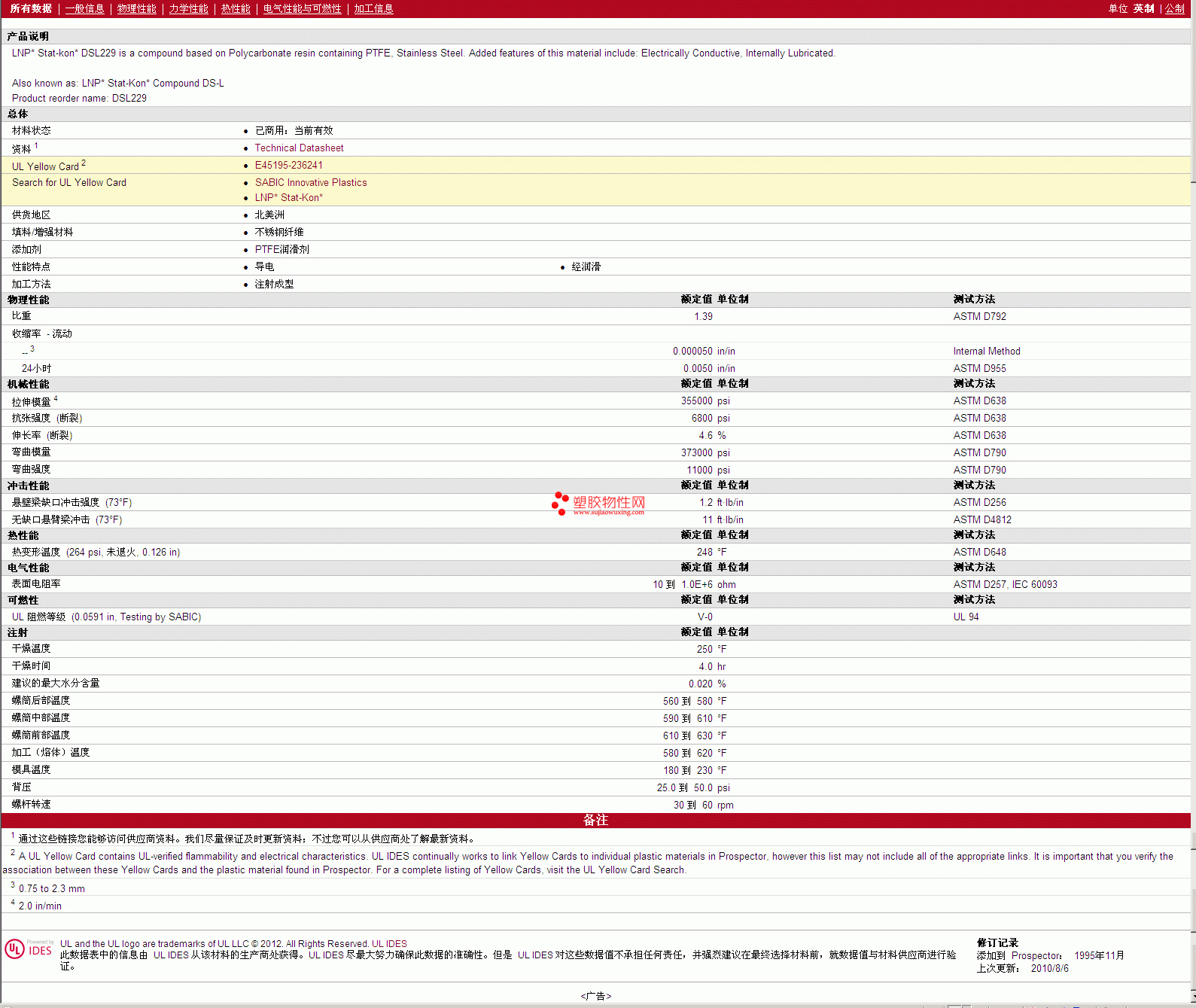
Task: Open the Technical Datasheet link
Action: pyautogui.click(x=299, y=148)
